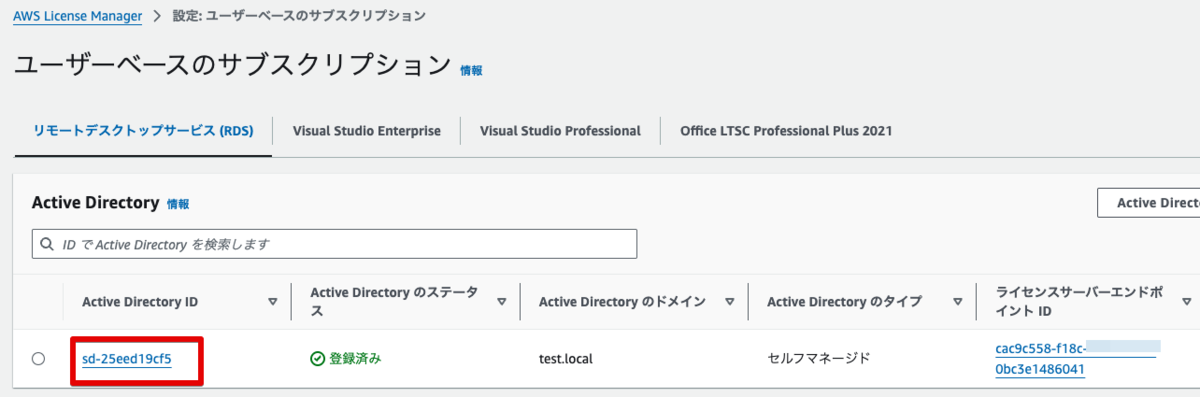Sort by Active Directory のステータス column arrow
The image size is (1200, 397).
coord(502,301)
